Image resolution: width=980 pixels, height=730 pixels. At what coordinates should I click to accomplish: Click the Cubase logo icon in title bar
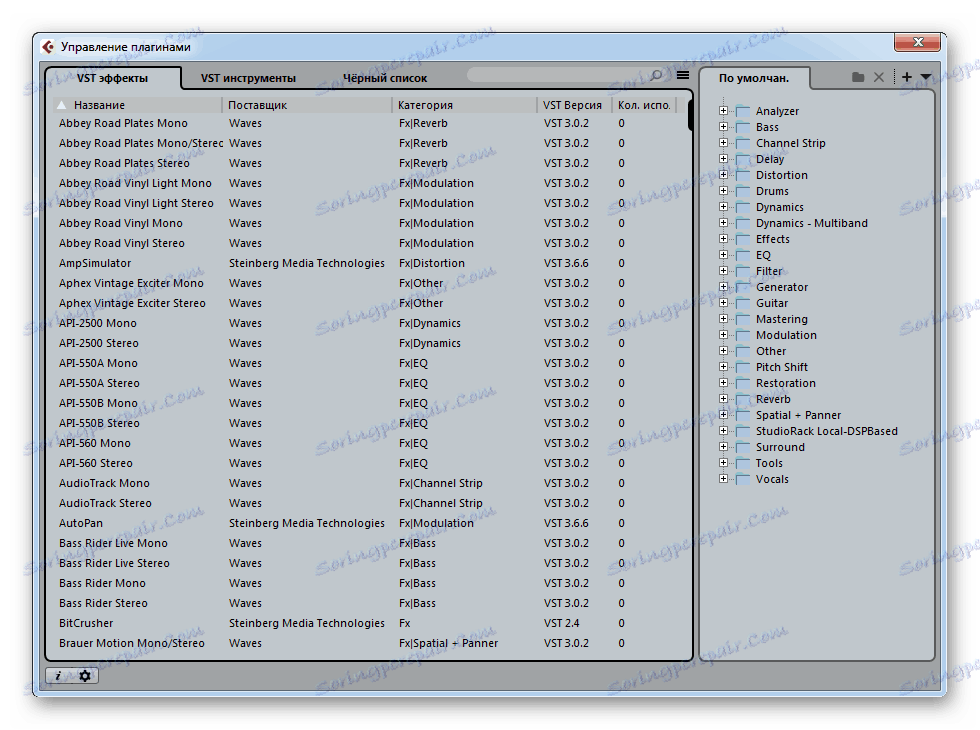(x=48, y=47)
